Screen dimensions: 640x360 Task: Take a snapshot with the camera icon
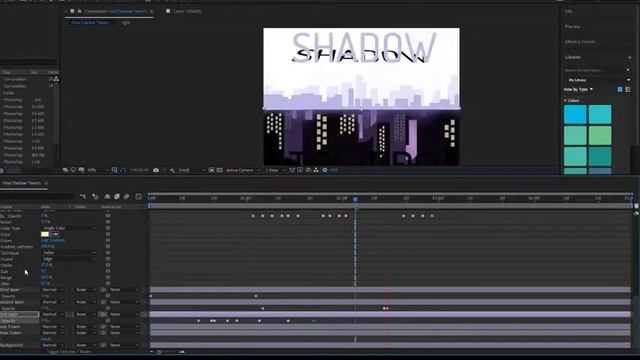click(156, 170)
